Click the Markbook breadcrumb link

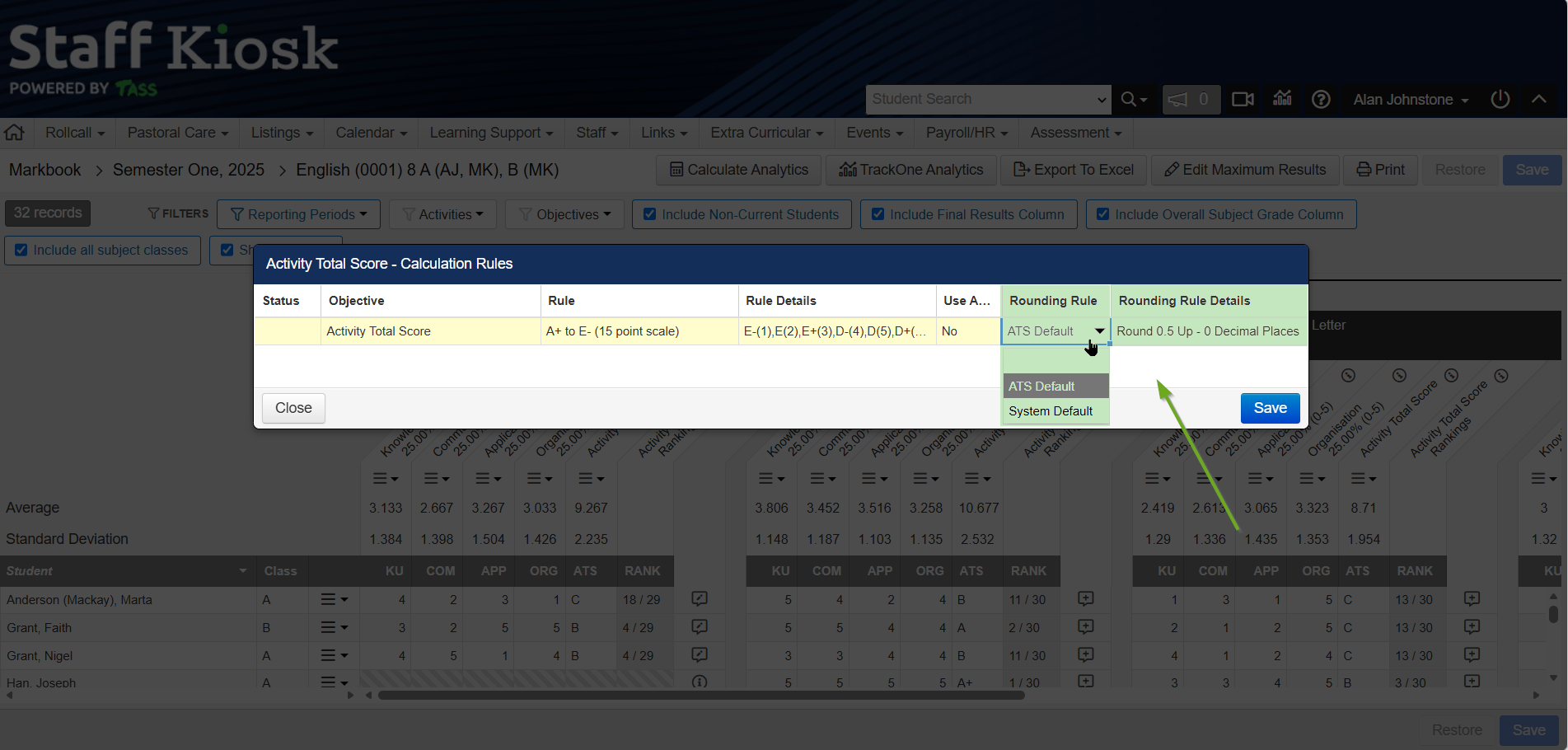(45, 170)
